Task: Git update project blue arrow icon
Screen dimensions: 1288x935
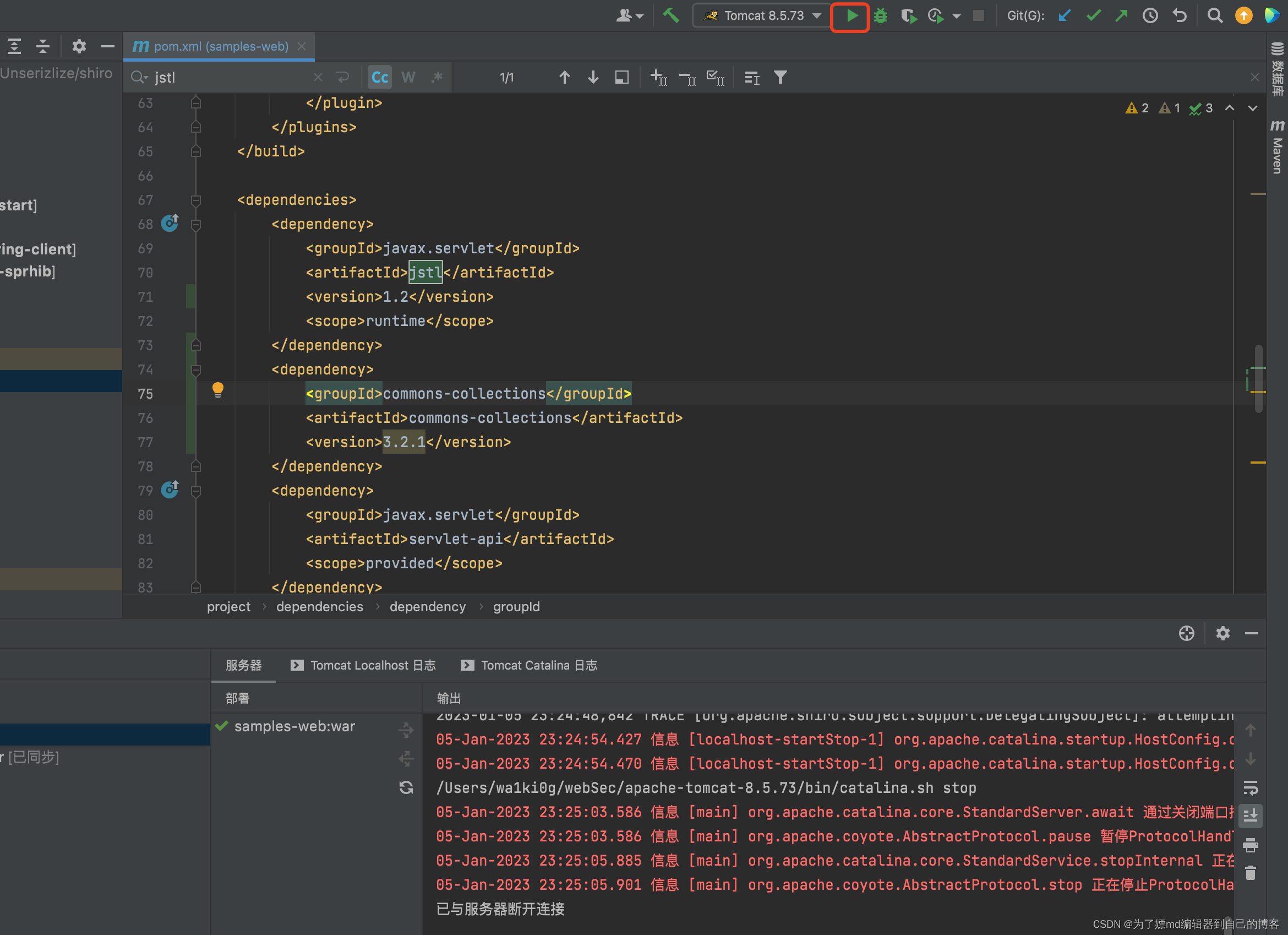Action: point(1064,15)
